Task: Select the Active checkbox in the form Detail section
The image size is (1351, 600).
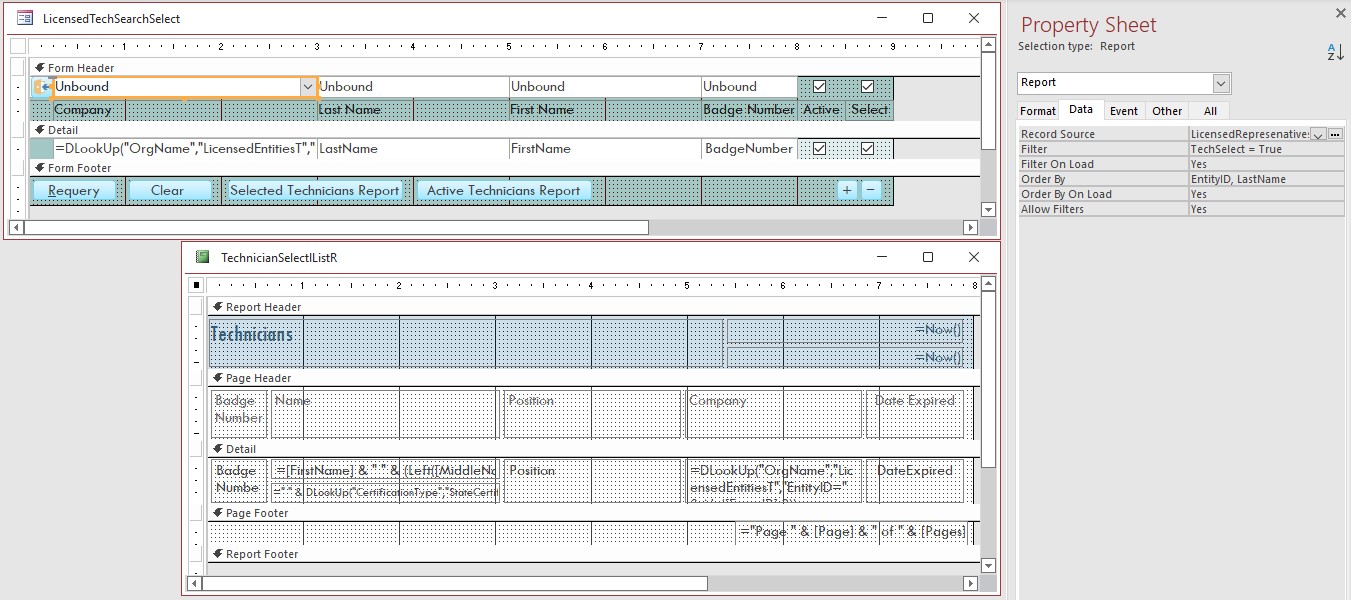Action: pos(819,149)
